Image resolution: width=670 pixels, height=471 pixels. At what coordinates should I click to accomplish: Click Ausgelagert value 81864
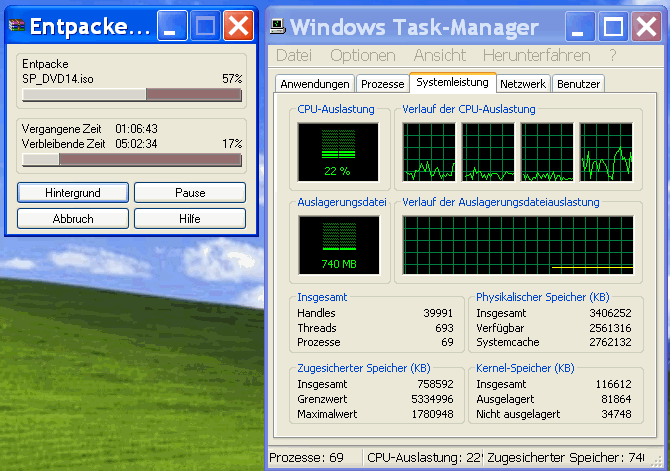tap(616, 399)
